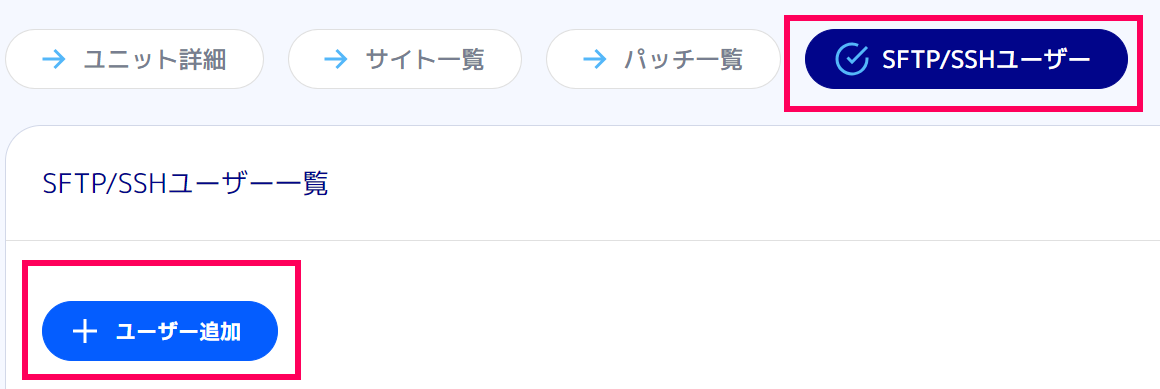Click the SFTP/SSHユーザー text in dark pill
This screenshot has width=1160, height=389.
[x=986, y=59]
